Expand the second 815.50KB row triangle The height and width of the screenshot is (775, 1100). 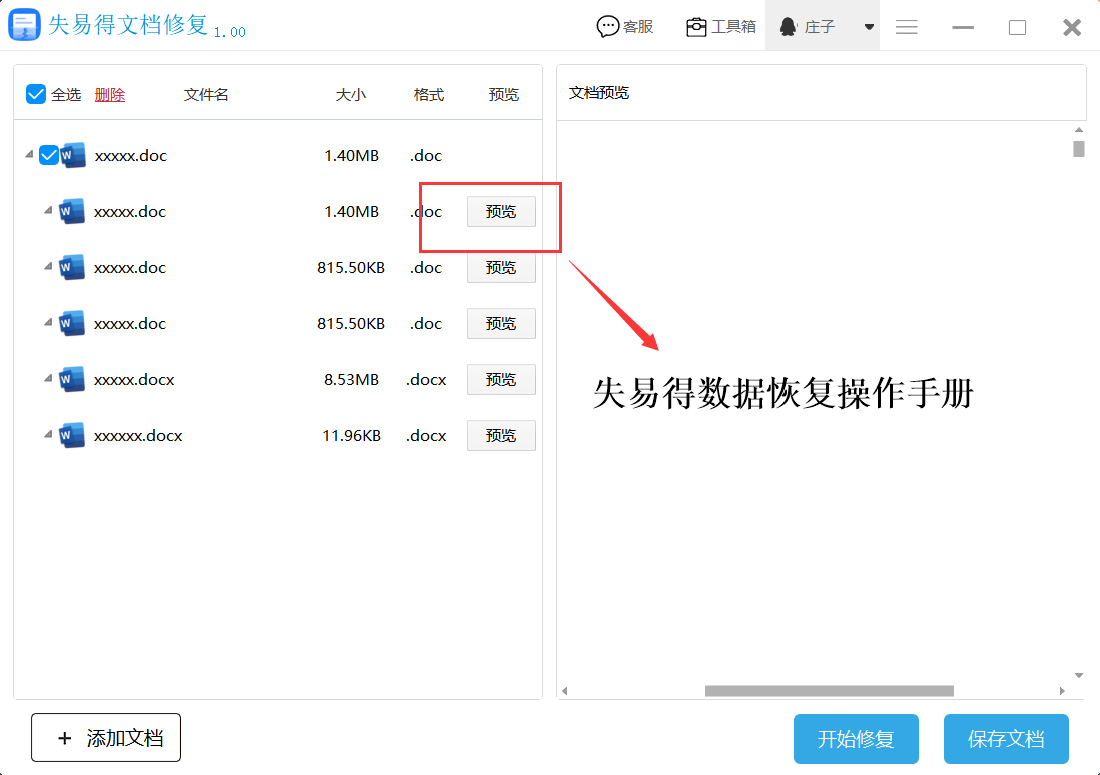(48, 322)
